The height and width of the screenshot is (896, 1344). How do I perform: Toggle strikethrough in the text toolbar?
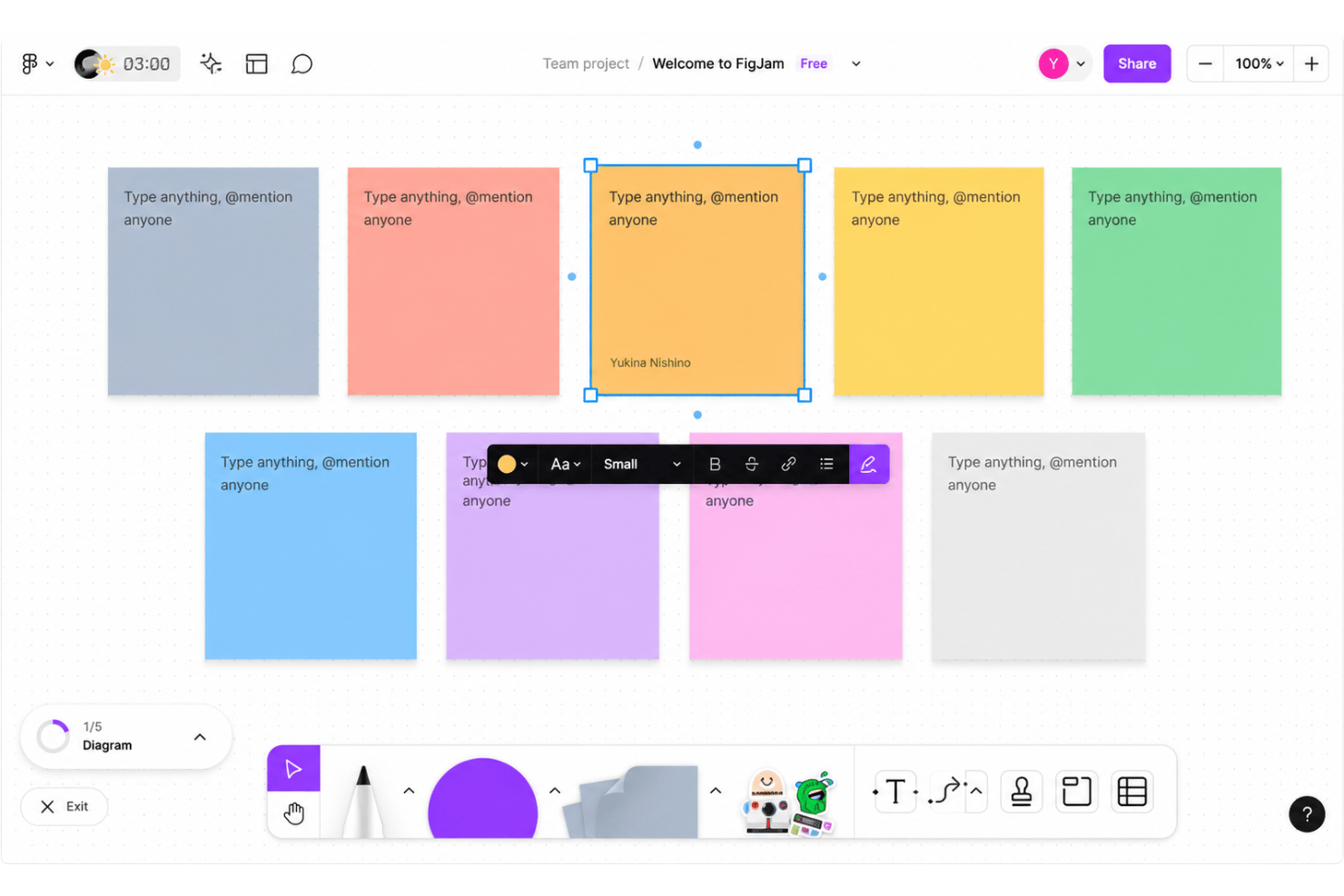(752, 464)
